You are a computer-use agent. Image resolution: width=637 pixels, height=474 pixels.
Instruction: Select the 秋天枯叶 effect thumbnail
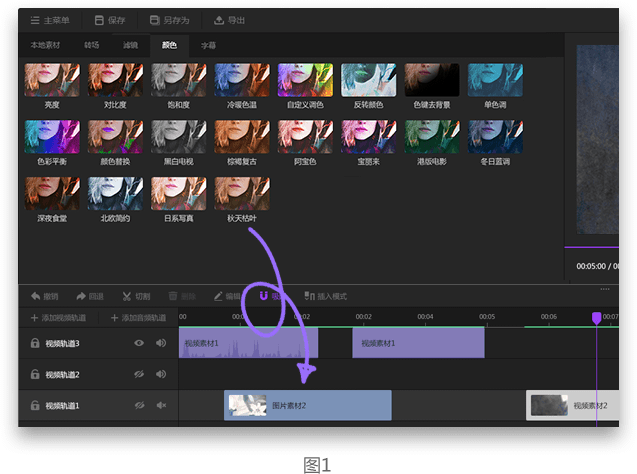click(242, 194)
